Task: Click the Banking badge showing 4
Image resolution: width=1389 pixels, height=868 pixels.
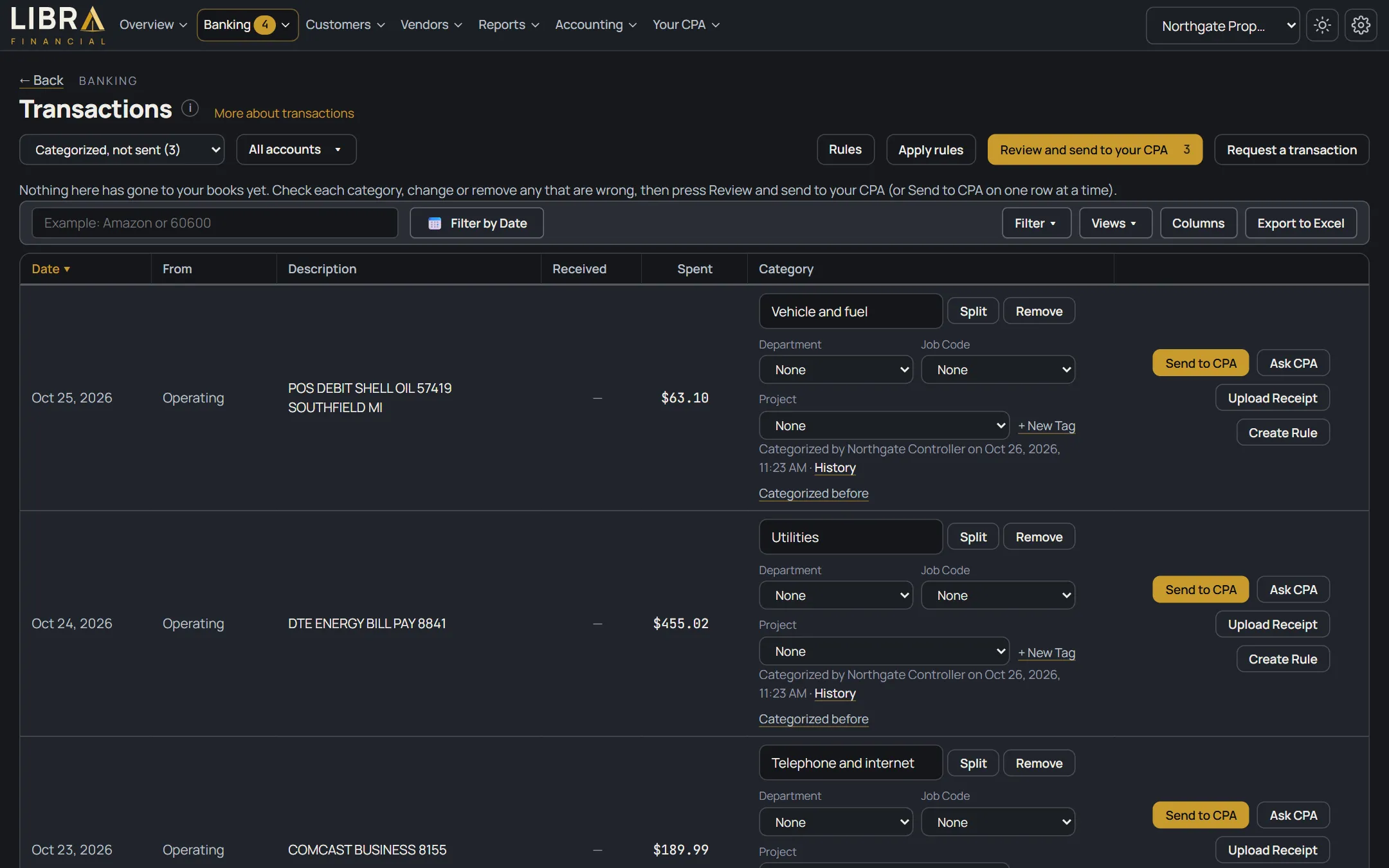Action: pyautogui.click(x=264, y=24)
